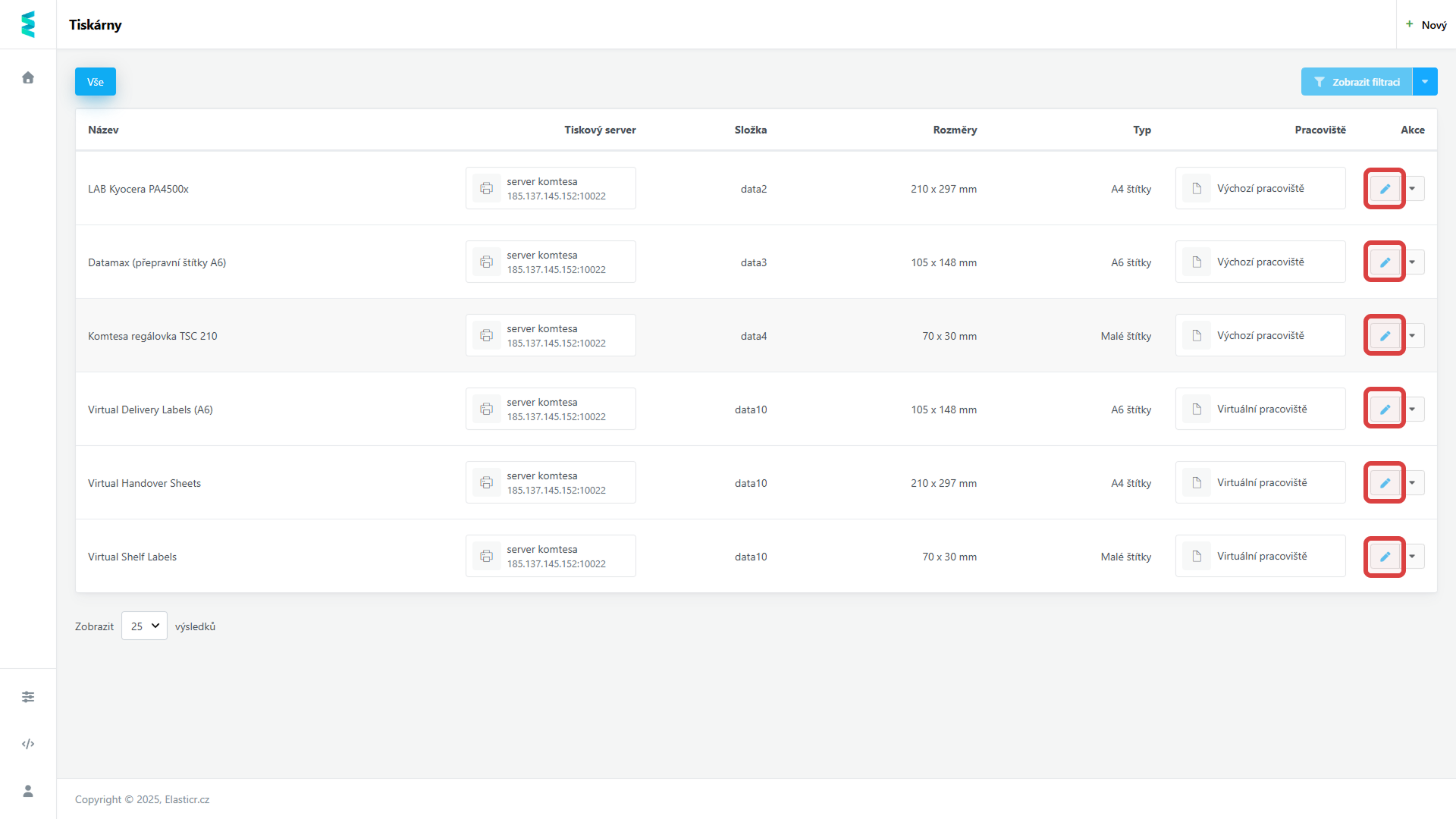Edit the Datamax přepravní štítky printer
Viewport: 1456px width, 819px height.
point(1385,262)
